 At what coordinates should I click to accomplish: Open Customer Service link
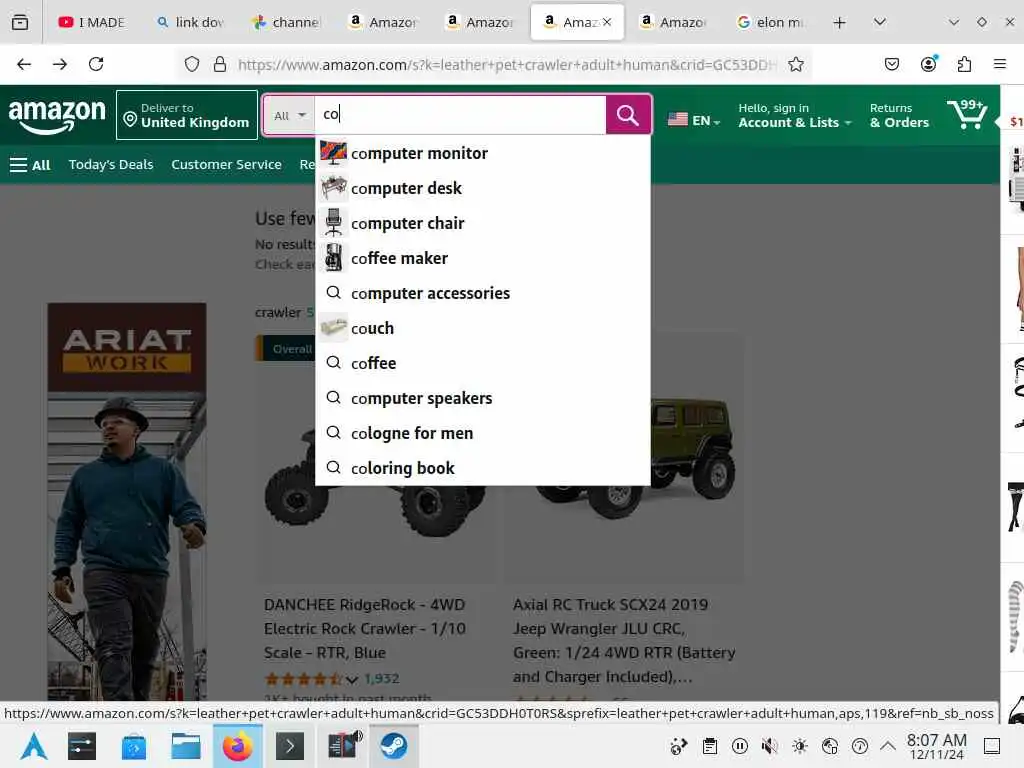[x=227, y=165]
